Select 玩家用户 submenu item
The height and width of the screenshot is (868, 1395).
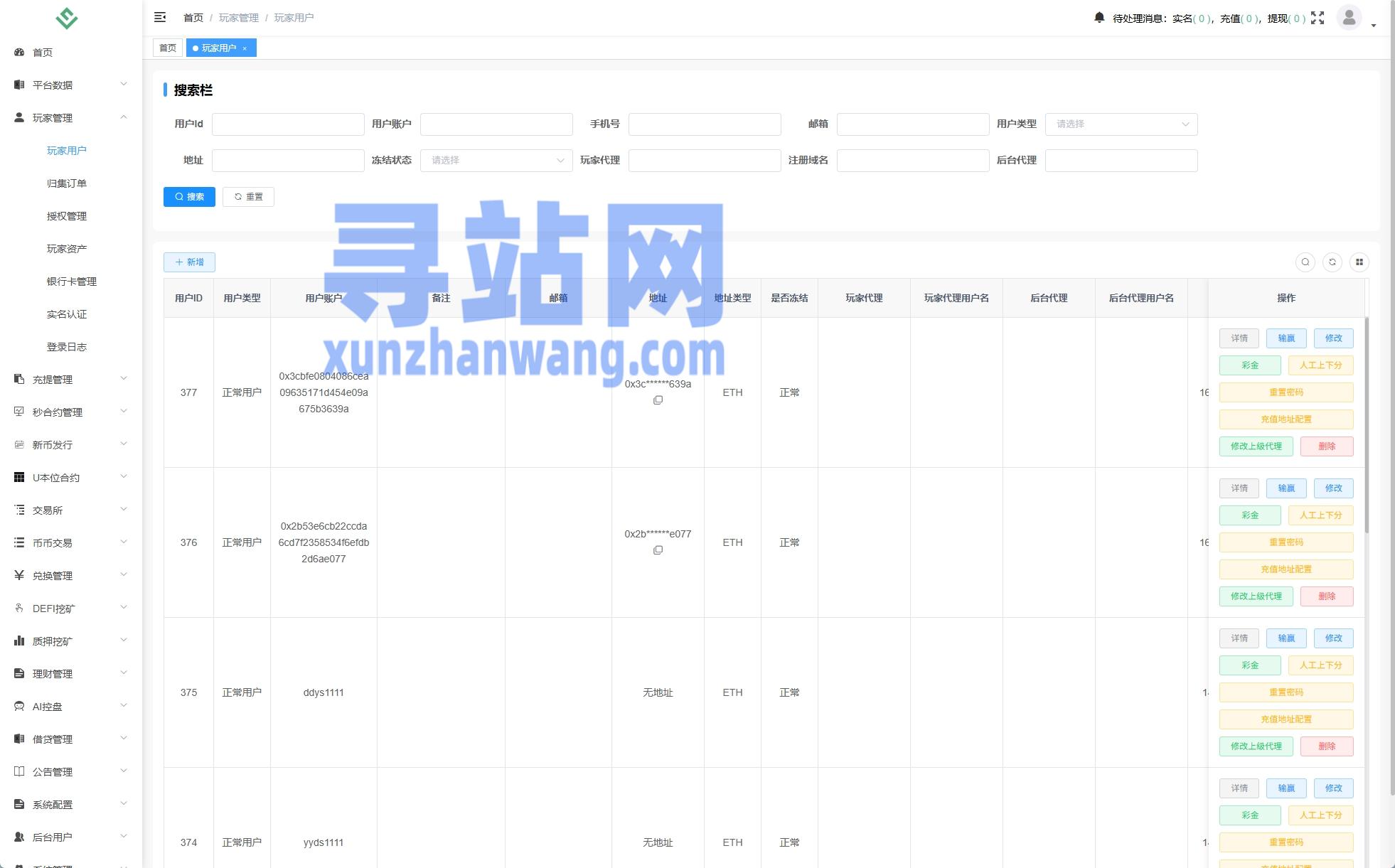(71, 151)
